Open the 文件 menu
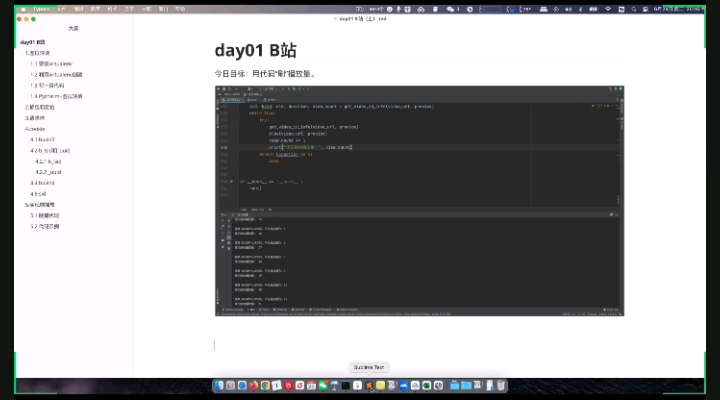The width and height of the screenshot is (720, 400). pyautogui.click(x=62, y=9)
